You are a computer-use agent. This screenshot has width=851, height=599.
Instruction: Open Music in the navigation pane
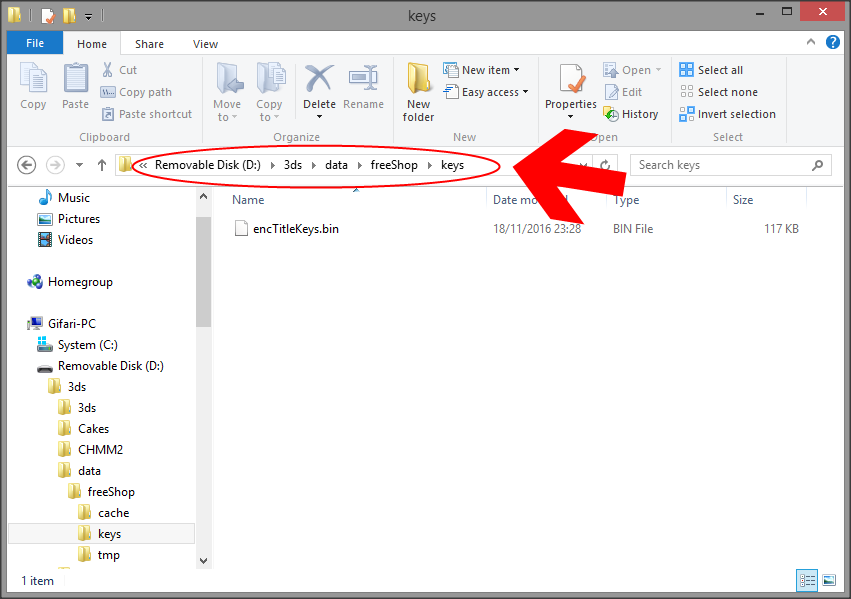tap(63, 197)
